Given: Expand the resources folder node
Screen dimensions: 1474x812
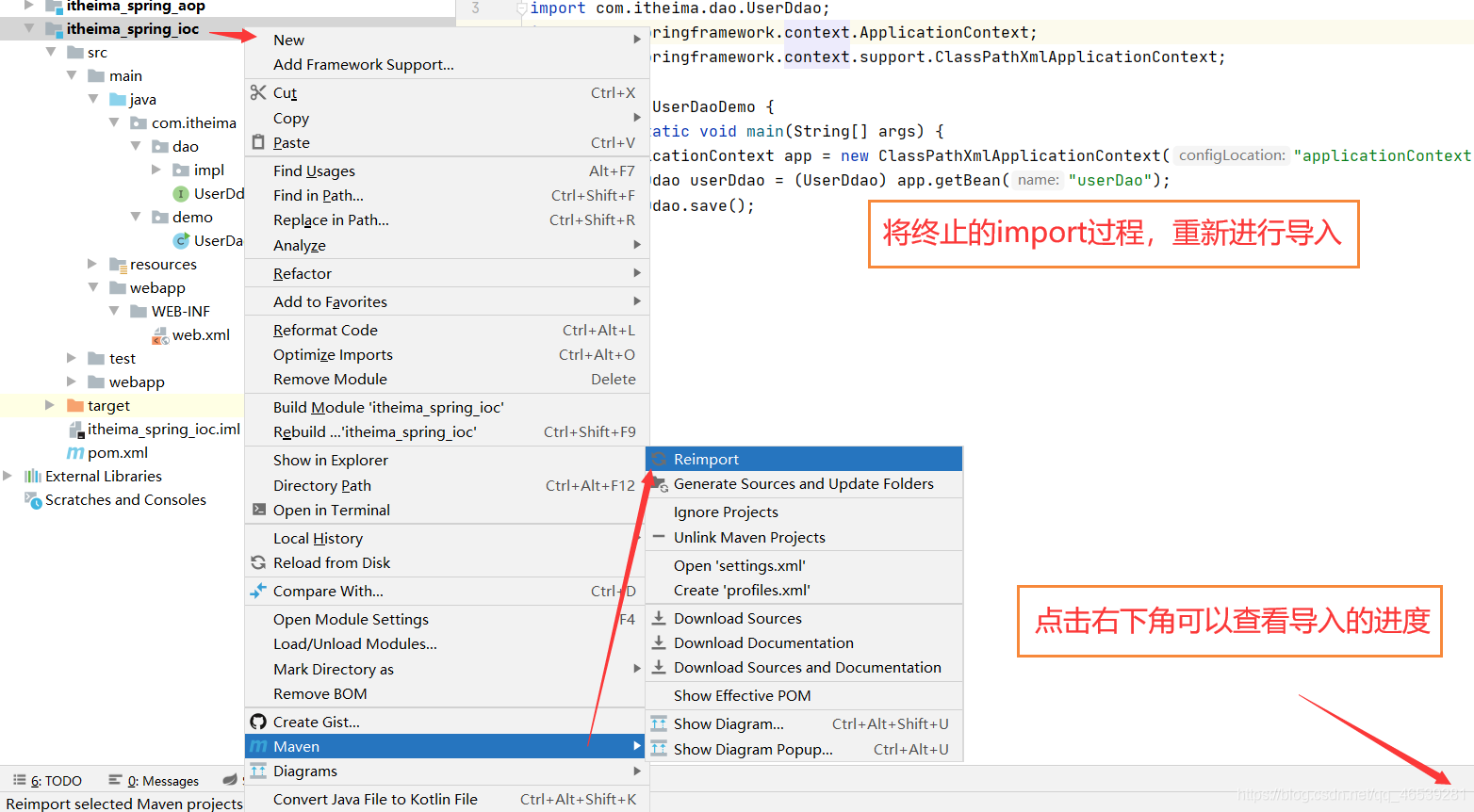Looking at the screenshot, I should click(x=92, y=264).
